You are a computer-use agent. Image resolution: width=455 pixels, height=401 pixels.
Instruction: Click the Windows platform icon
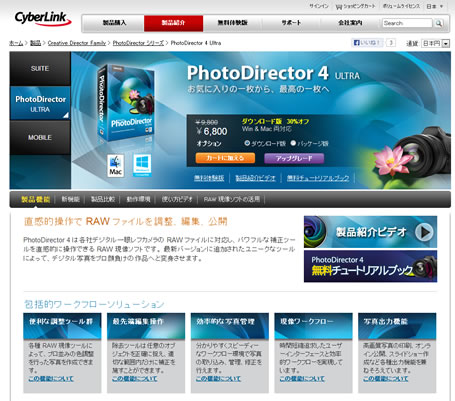(142, 165)
